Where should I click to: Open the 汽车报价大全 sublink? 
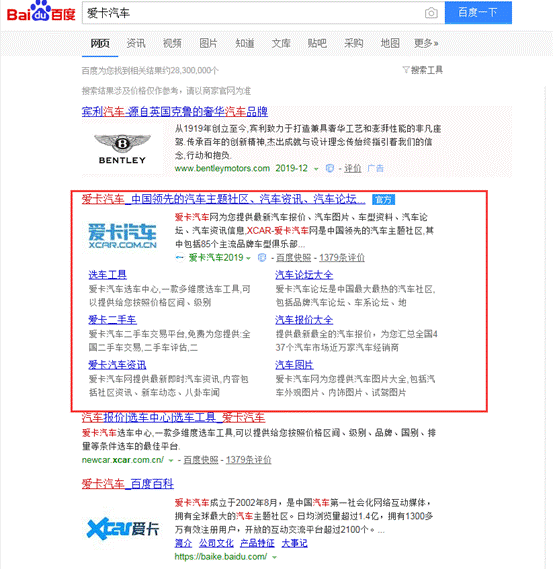click(304, 320)
